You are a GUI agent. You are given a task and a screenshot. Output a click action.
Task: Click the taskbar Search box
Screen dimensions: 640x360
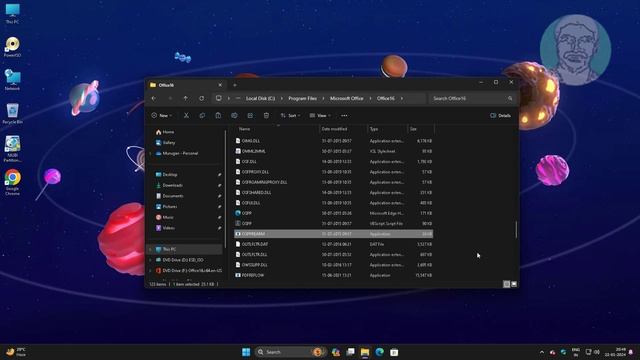(x=290, y=352)
